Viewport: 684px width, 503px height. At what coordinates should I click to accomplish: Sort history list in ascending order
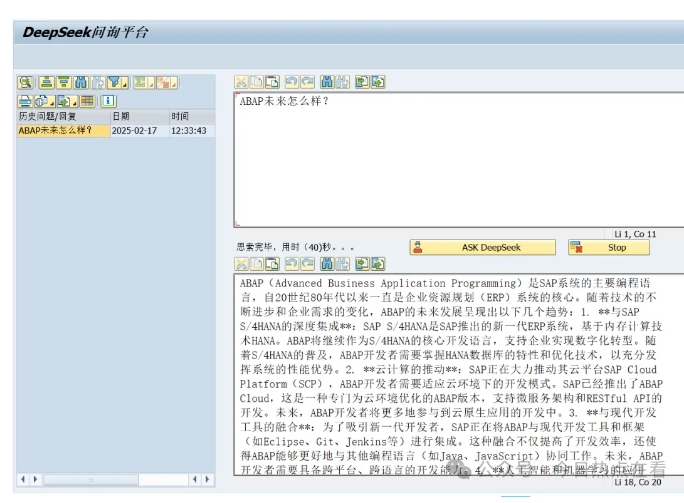46,82
